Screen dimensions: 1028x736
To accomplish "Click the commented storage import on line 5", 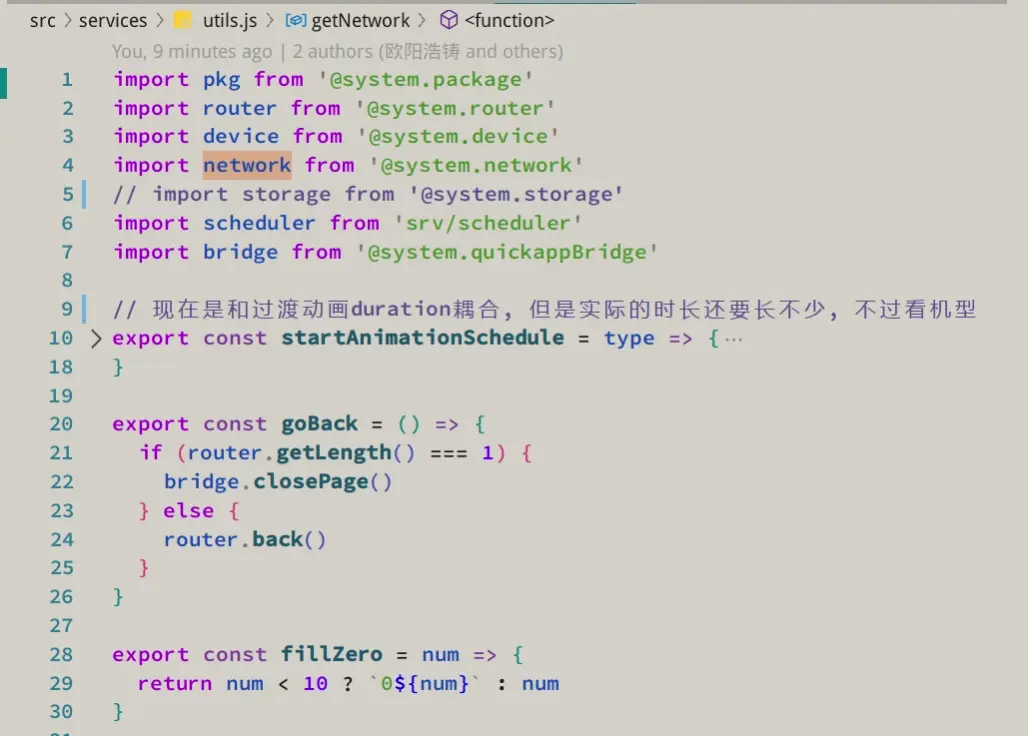I will [x=368, y=194].
